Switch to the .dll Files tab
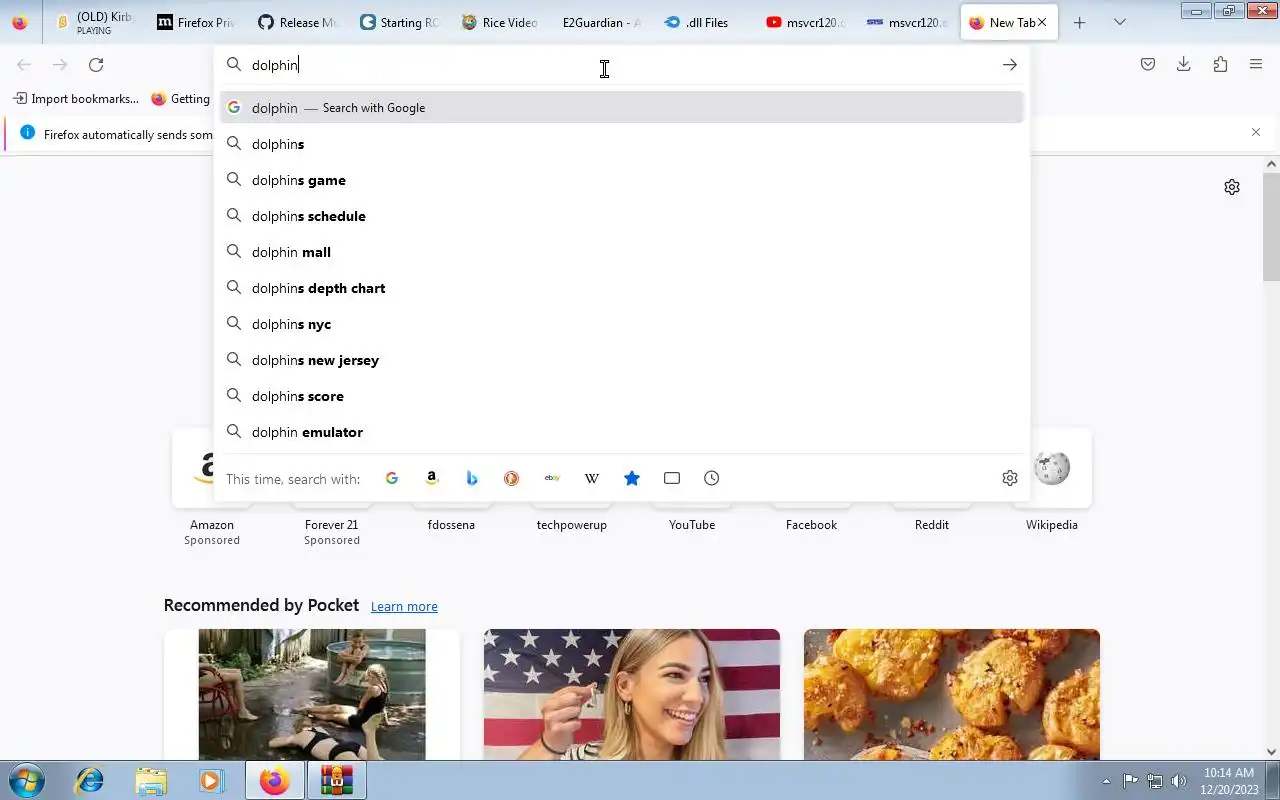The image size is (1280, 800). (701, 22)
